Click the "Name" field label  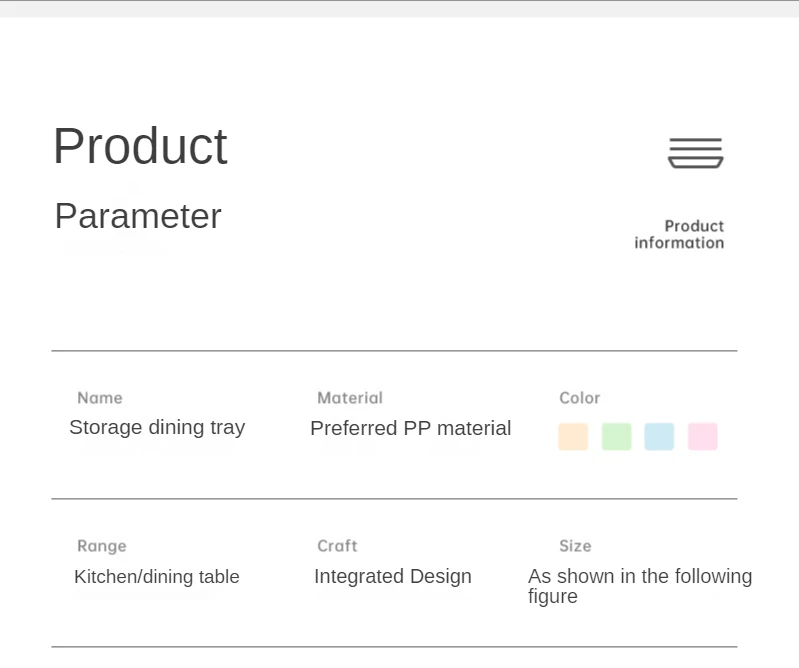pos(100,398)
